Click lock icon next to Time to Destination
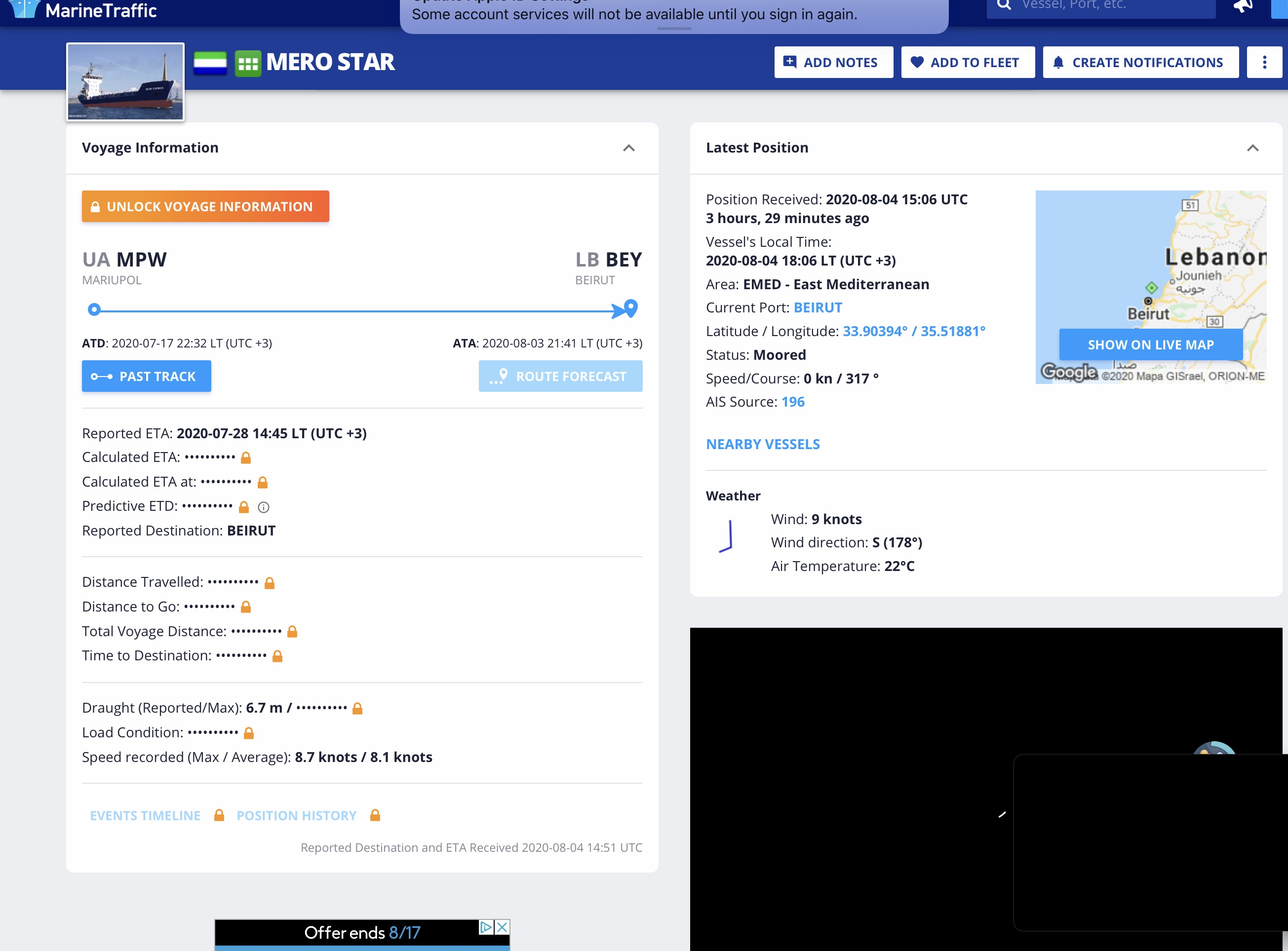 277,656
